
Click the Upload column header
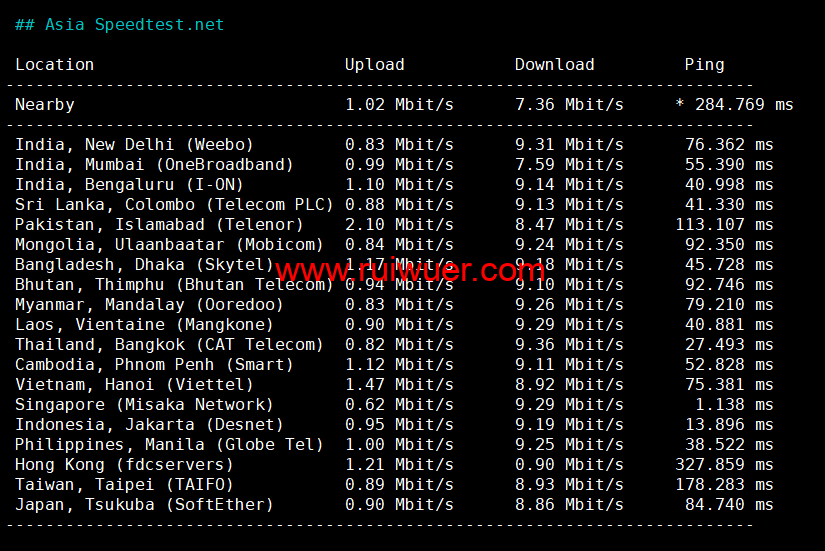click(374, 65)
